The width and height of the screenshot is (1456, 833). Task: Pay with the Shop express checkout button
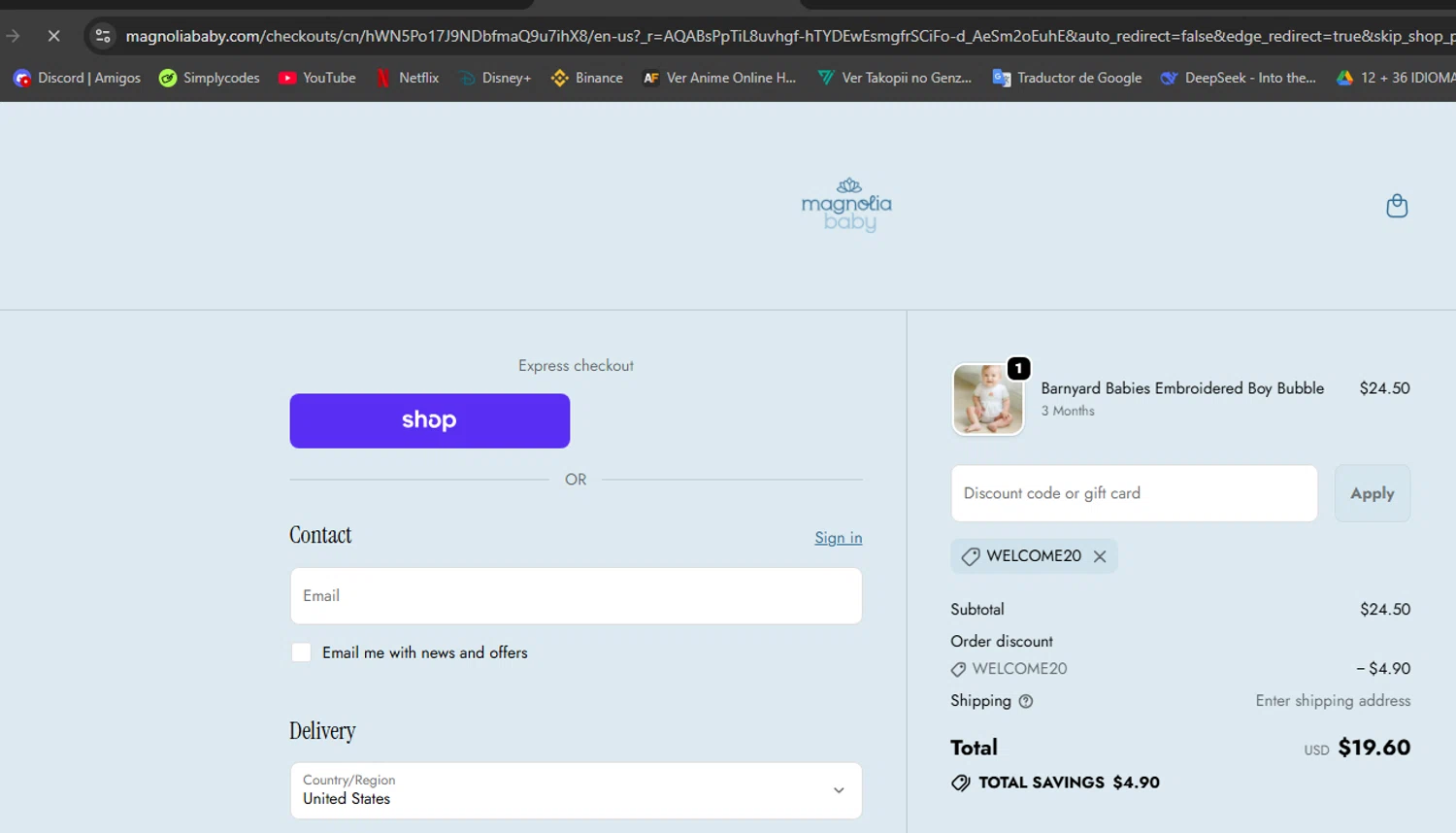coord(429,420)
